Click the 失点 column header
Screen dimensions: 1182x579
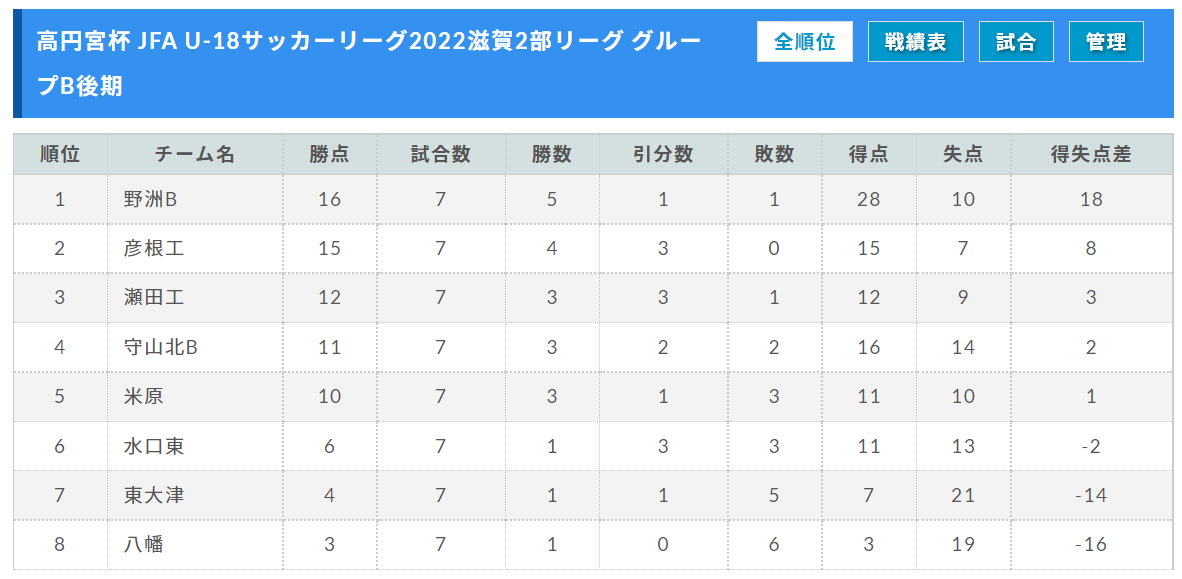963,155
